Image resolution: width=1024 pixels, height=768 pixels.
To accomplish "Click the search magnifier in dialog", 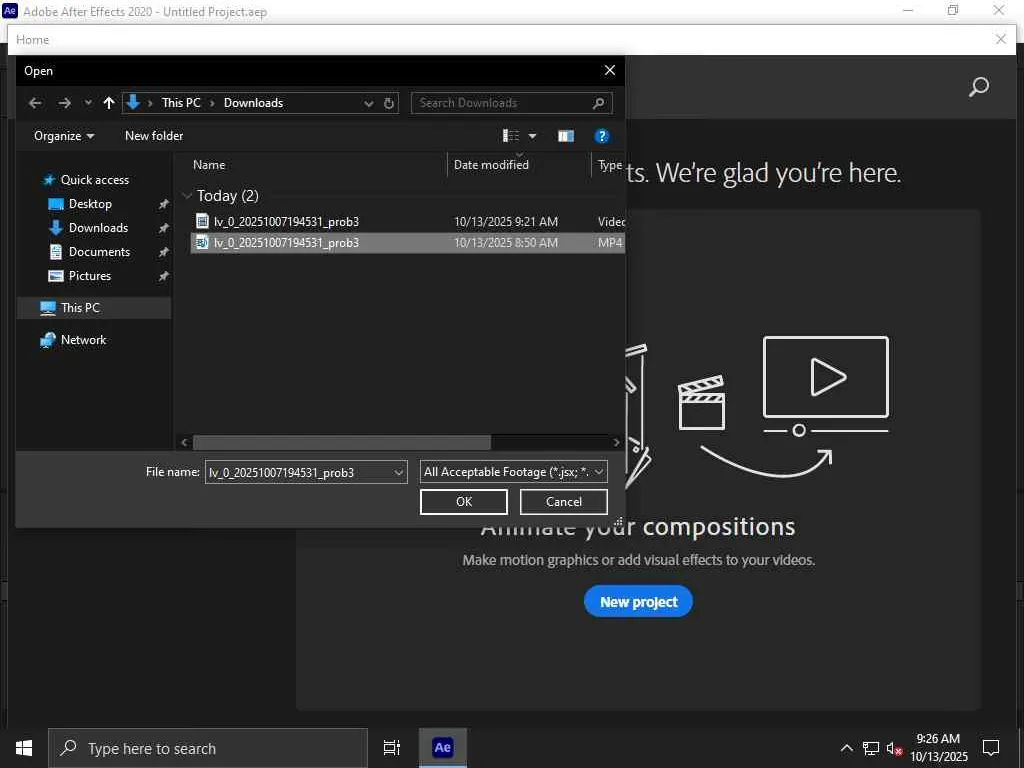I will coord(599,103).
